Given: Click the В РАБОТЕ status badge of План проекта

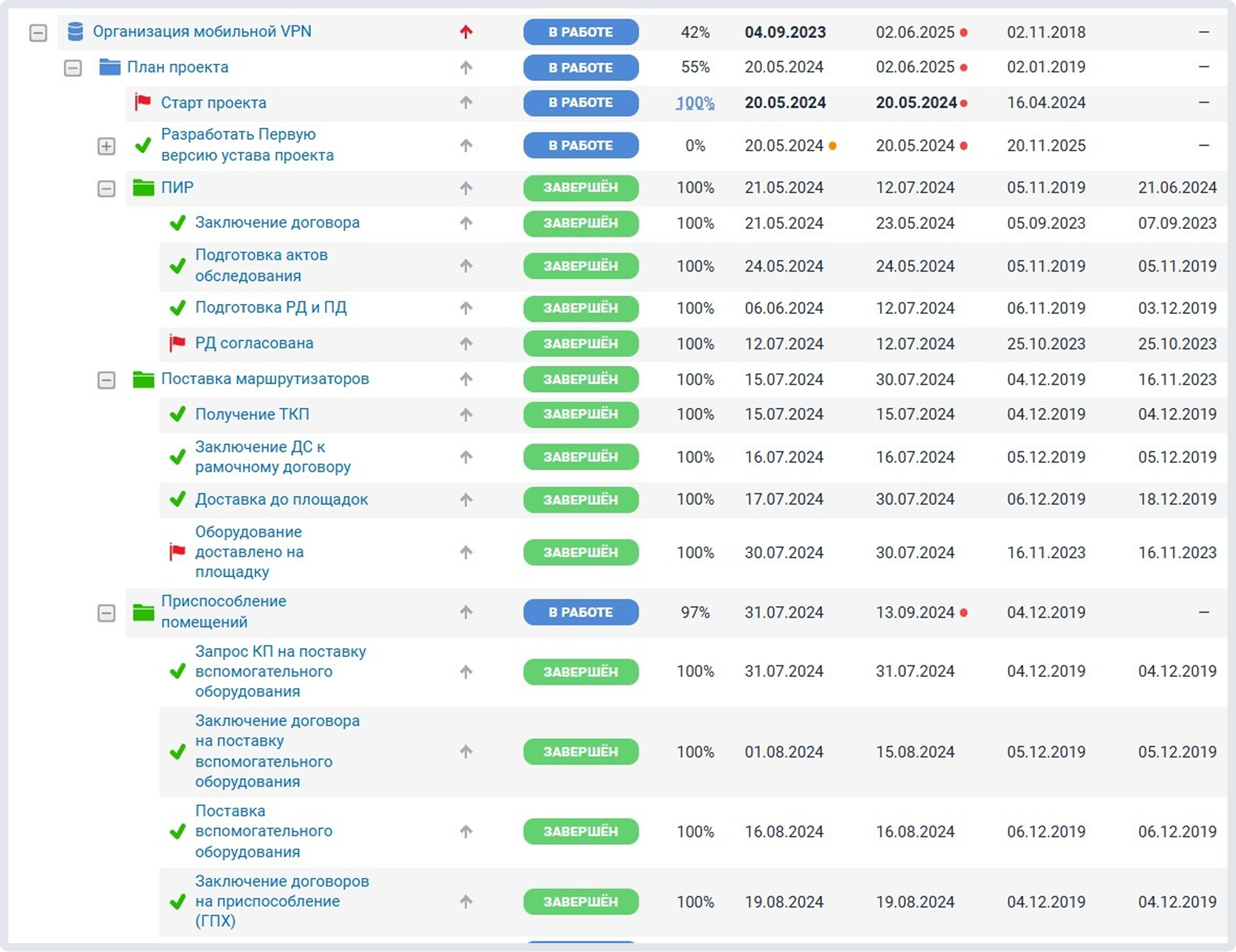Looking at the screenshot, I should click(581, 67).
